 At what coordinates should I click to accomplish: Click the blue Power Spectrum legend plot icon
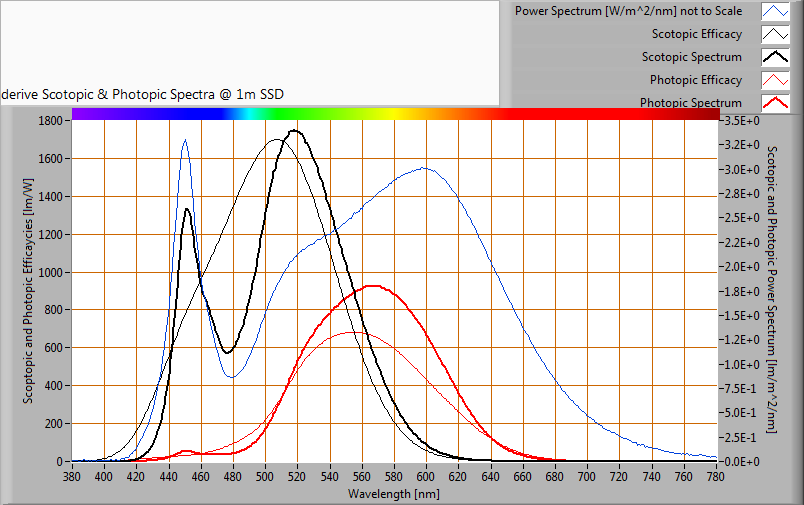click(776, 12)
